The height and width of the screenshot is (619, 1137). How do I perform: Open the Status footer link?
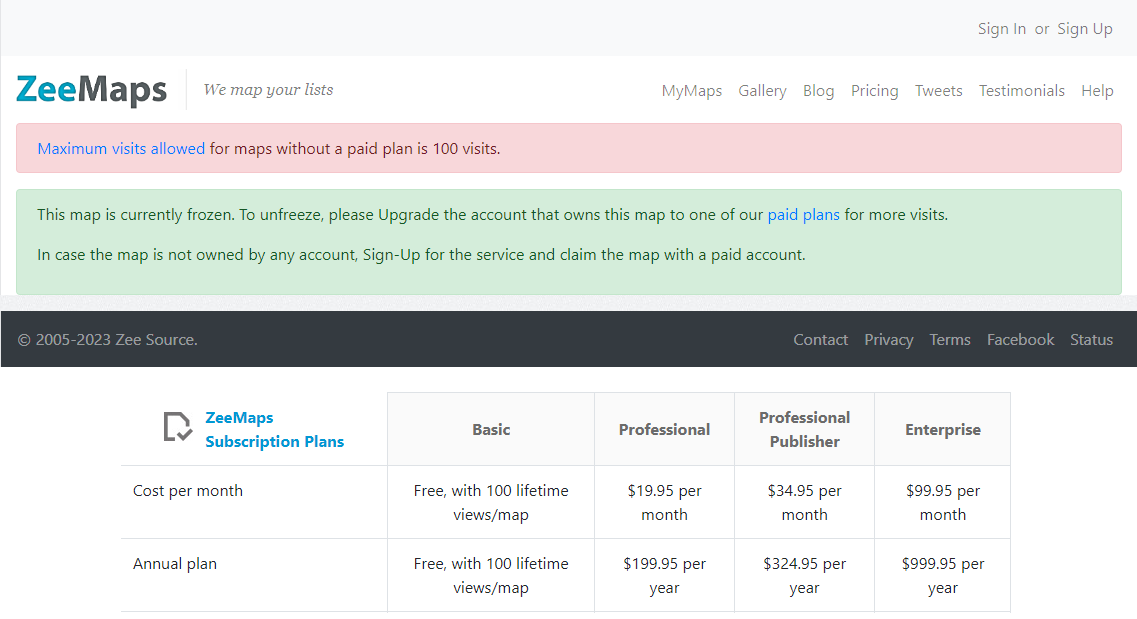pyautogui.click(x=1091, y=339)
